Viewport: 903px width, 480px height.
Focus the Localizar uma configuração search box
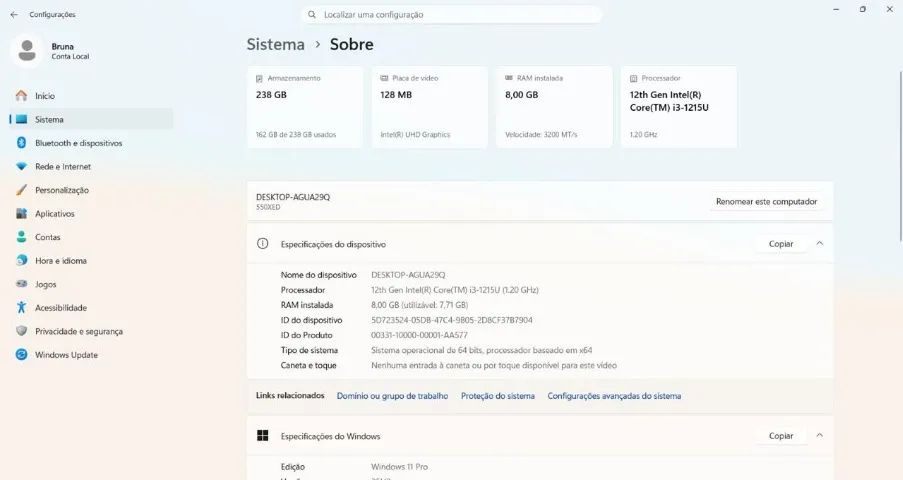[x=452, y=14]
